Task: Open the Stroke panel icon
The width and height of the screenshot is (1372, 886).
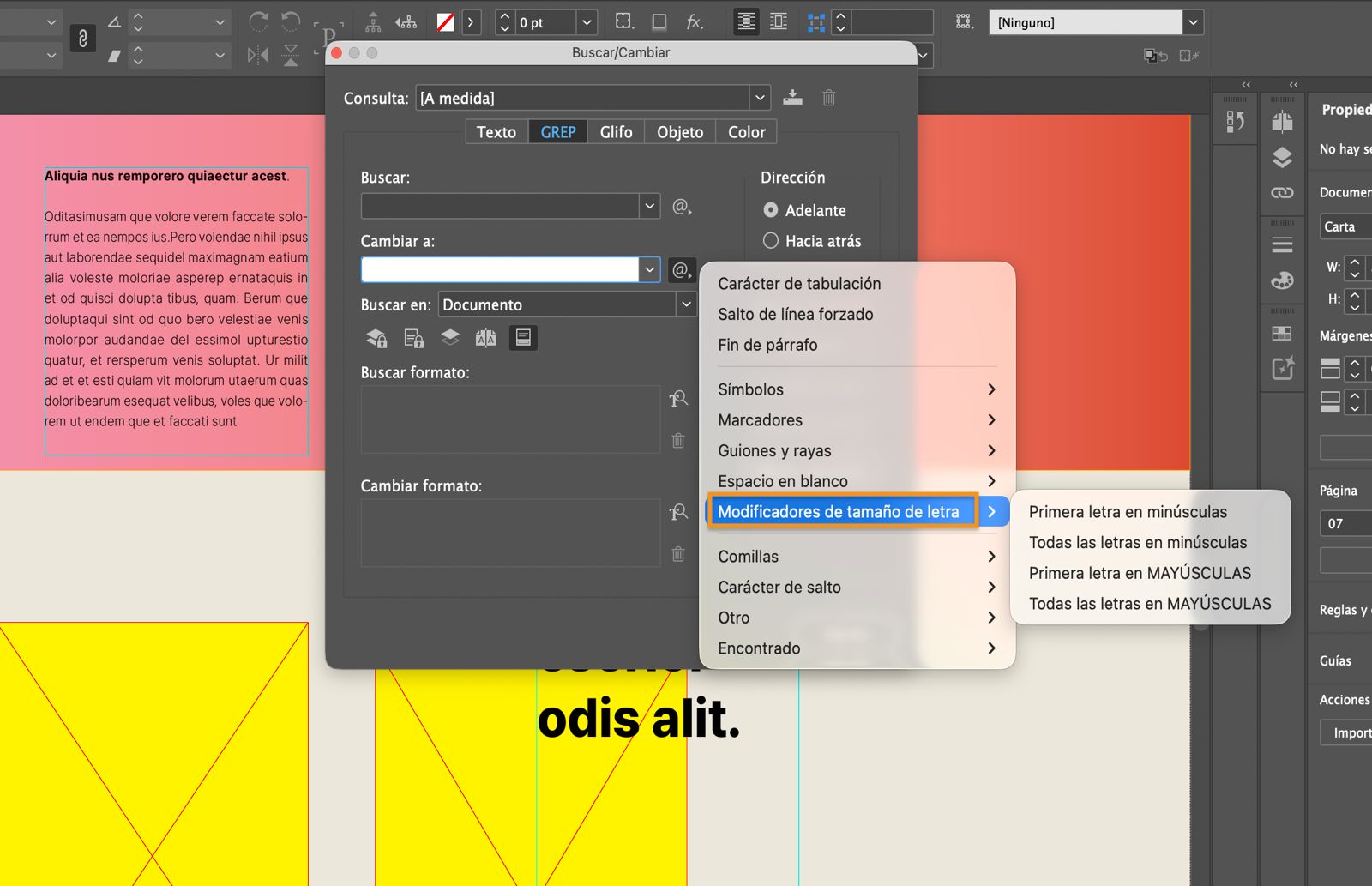Action: [1282, 245]
